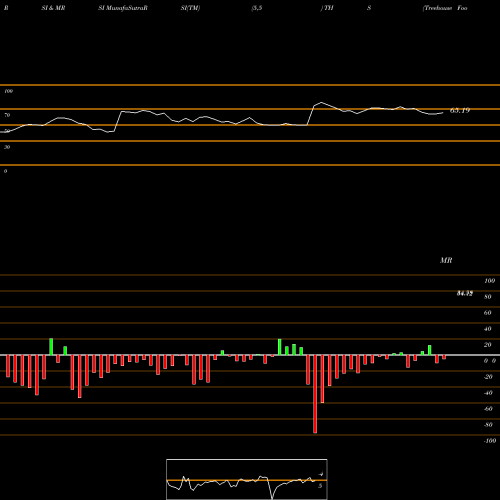Click the 'MR' panel label
The image size is (500, 500).
446,260
